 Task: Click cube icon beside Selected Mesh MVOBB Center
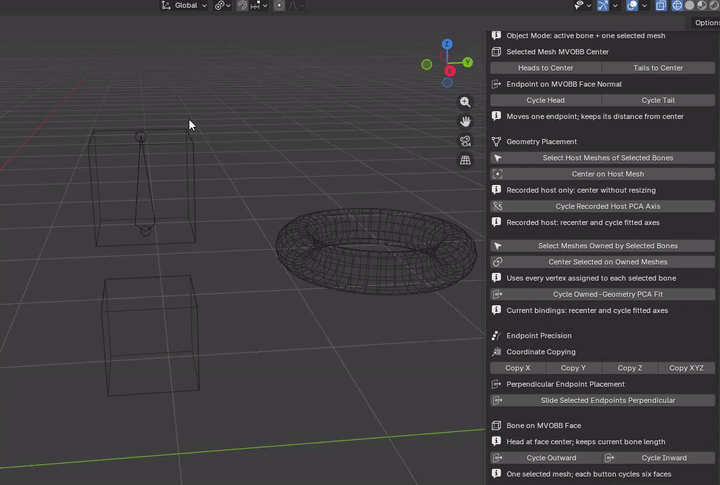coord(496,52)
